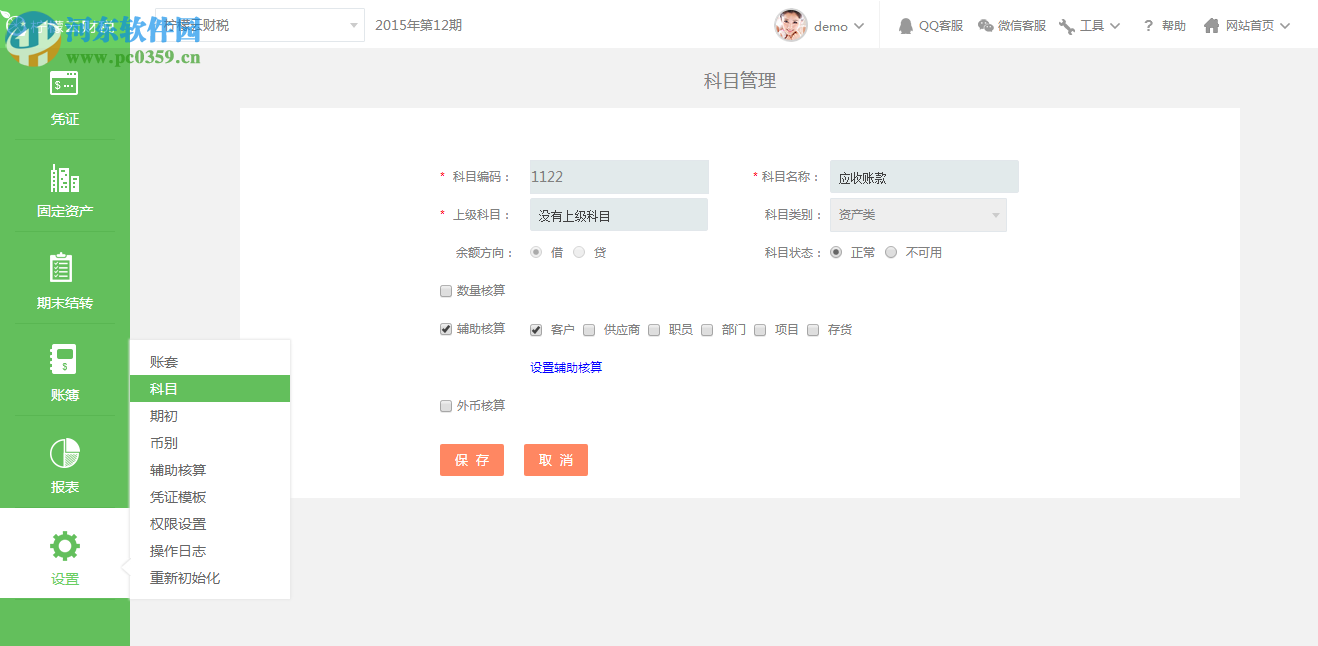The height and width of the screenshot is (646, 1318).
Task: Open the 凭证 (voucher) module
Action: (x=64, y=97)
